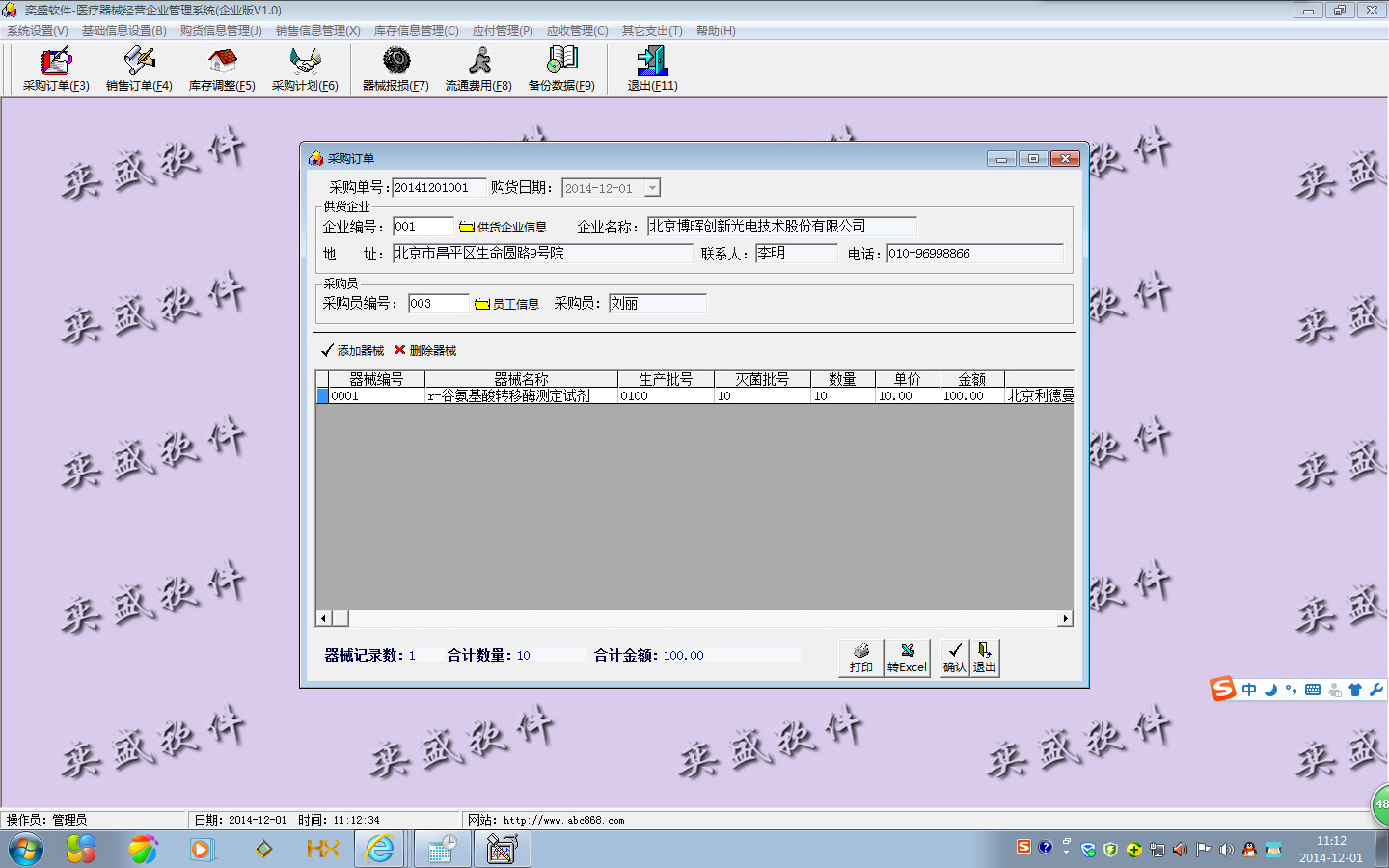
Task: Open Windows Start button
Action: (26, 850)
